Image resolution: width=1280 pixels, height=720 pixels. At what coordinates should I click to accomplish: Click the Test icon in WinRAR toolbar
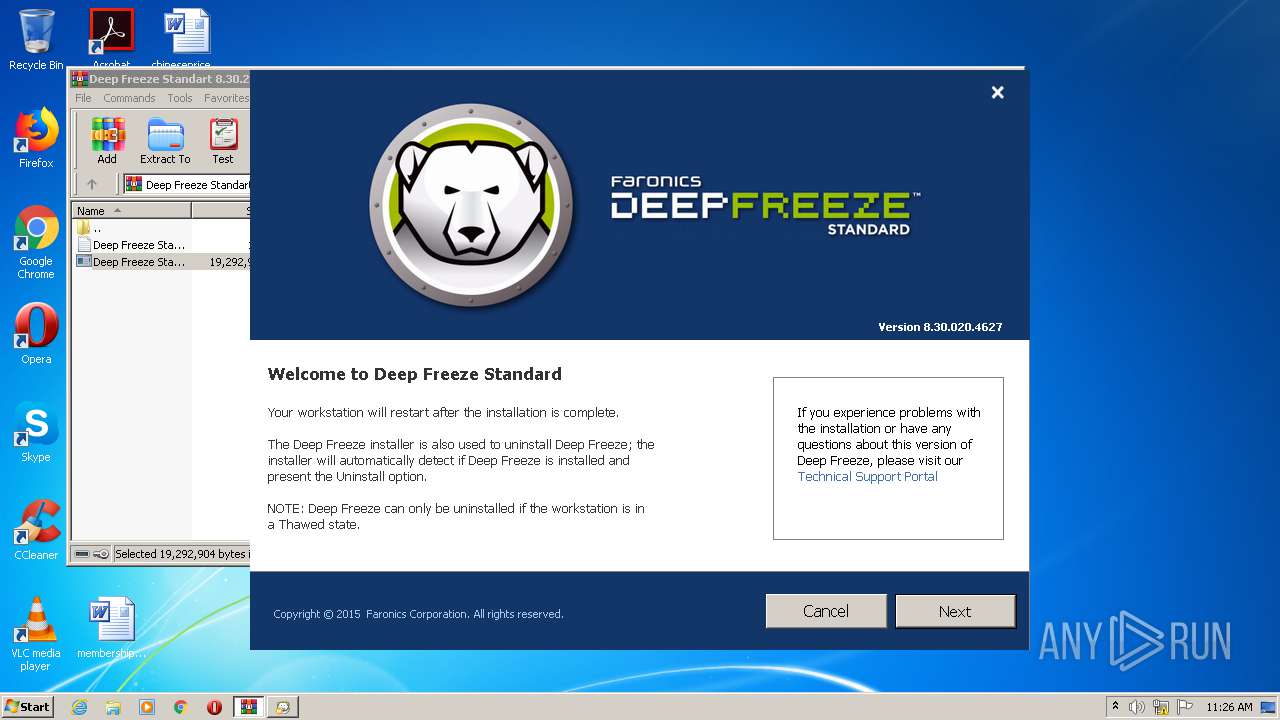223,141
